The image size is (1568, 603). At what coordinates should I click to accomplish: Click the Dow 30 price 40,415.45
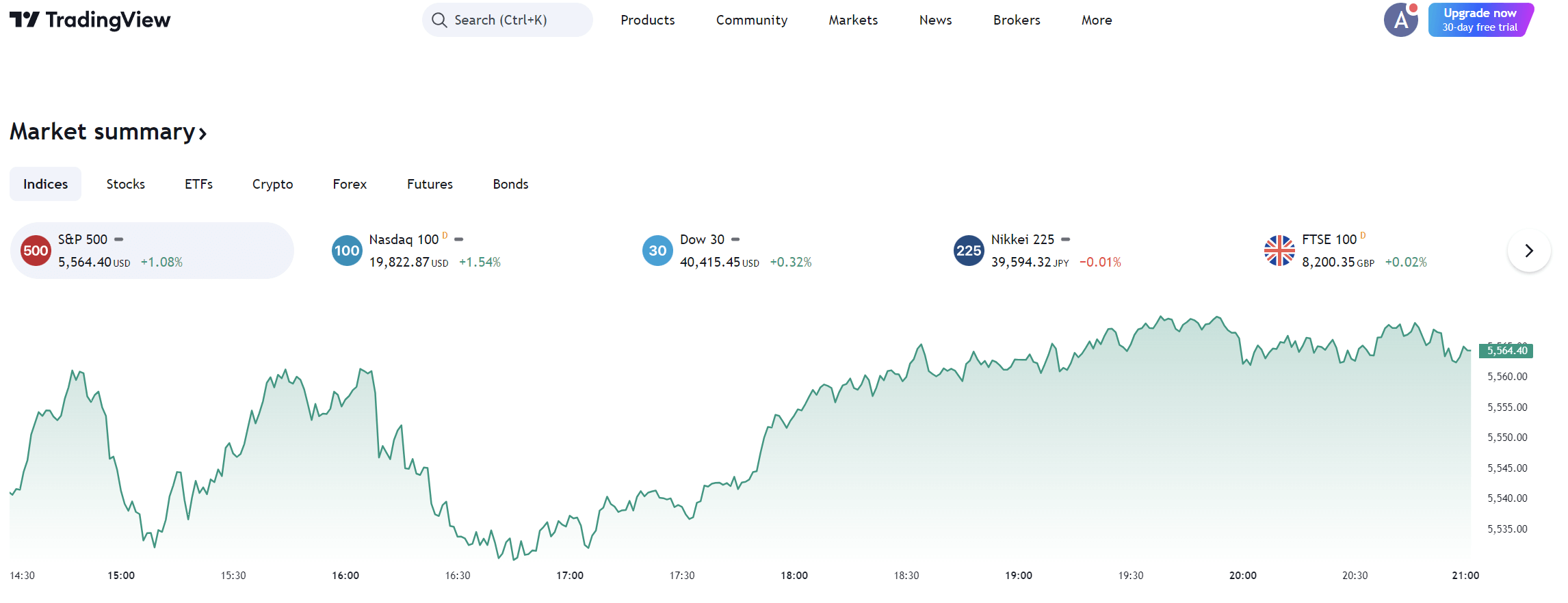coord(710,262)
